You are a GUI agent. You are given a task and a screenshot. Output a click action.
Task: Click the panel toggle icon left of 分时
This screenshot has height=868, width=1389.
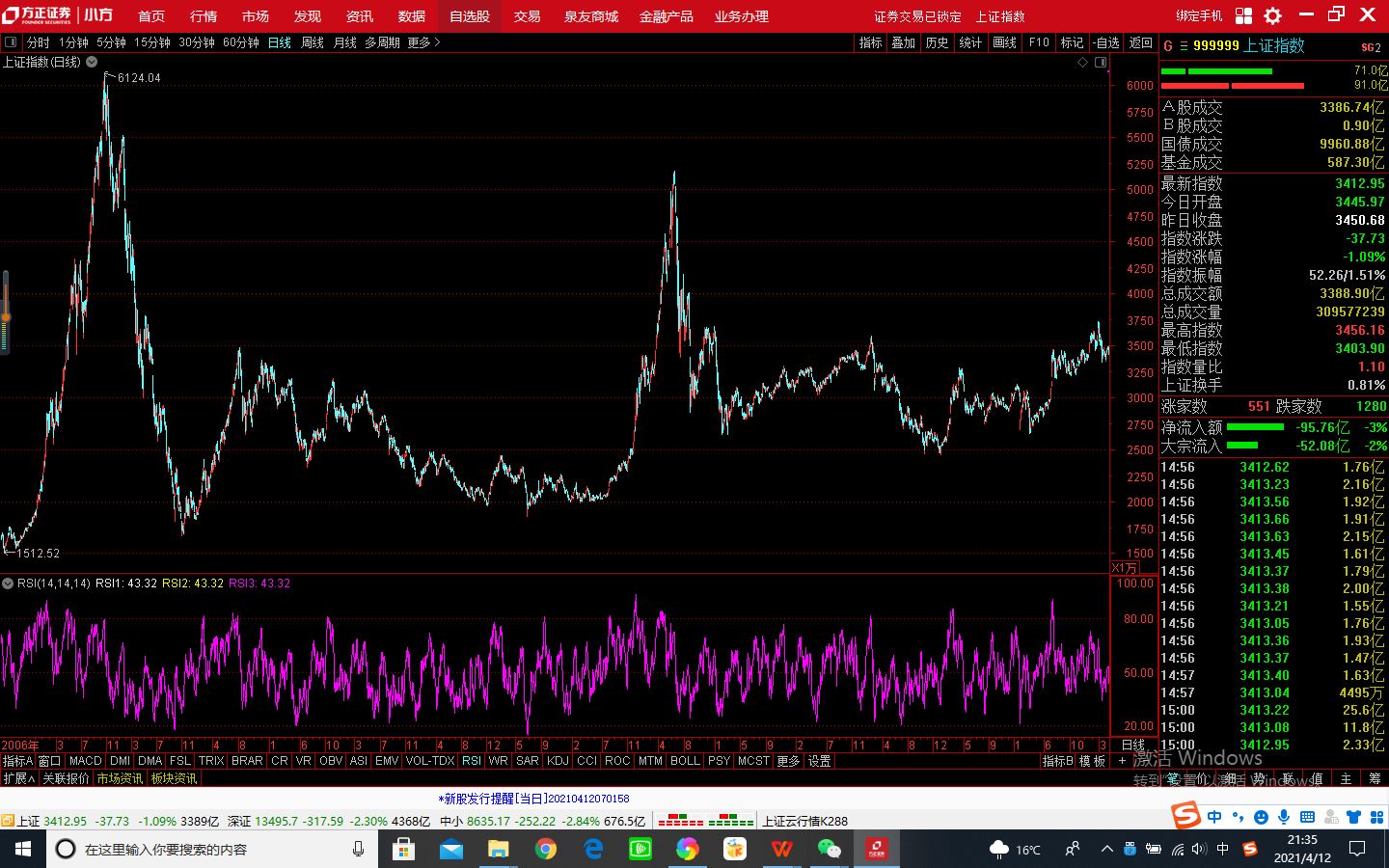11,42
